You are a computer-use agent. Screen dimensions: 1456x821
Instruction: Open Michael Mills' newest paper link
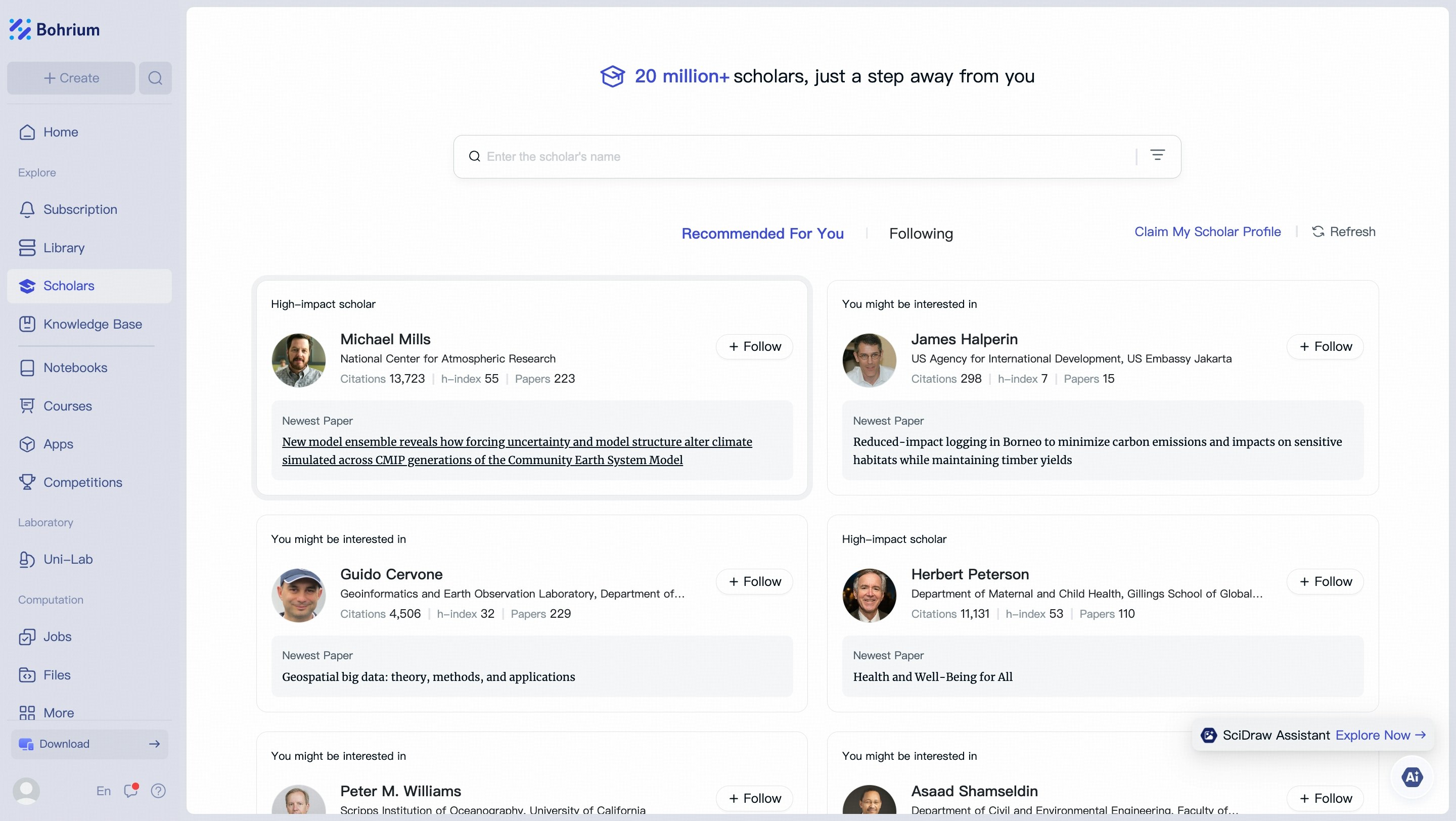[517, 450]
